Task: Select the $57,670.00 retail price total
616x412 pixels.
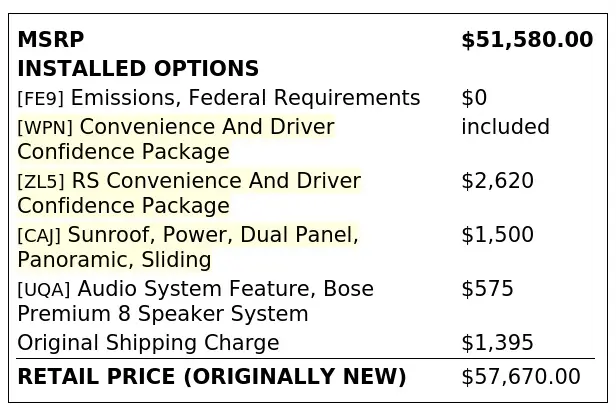Action: 521,376
